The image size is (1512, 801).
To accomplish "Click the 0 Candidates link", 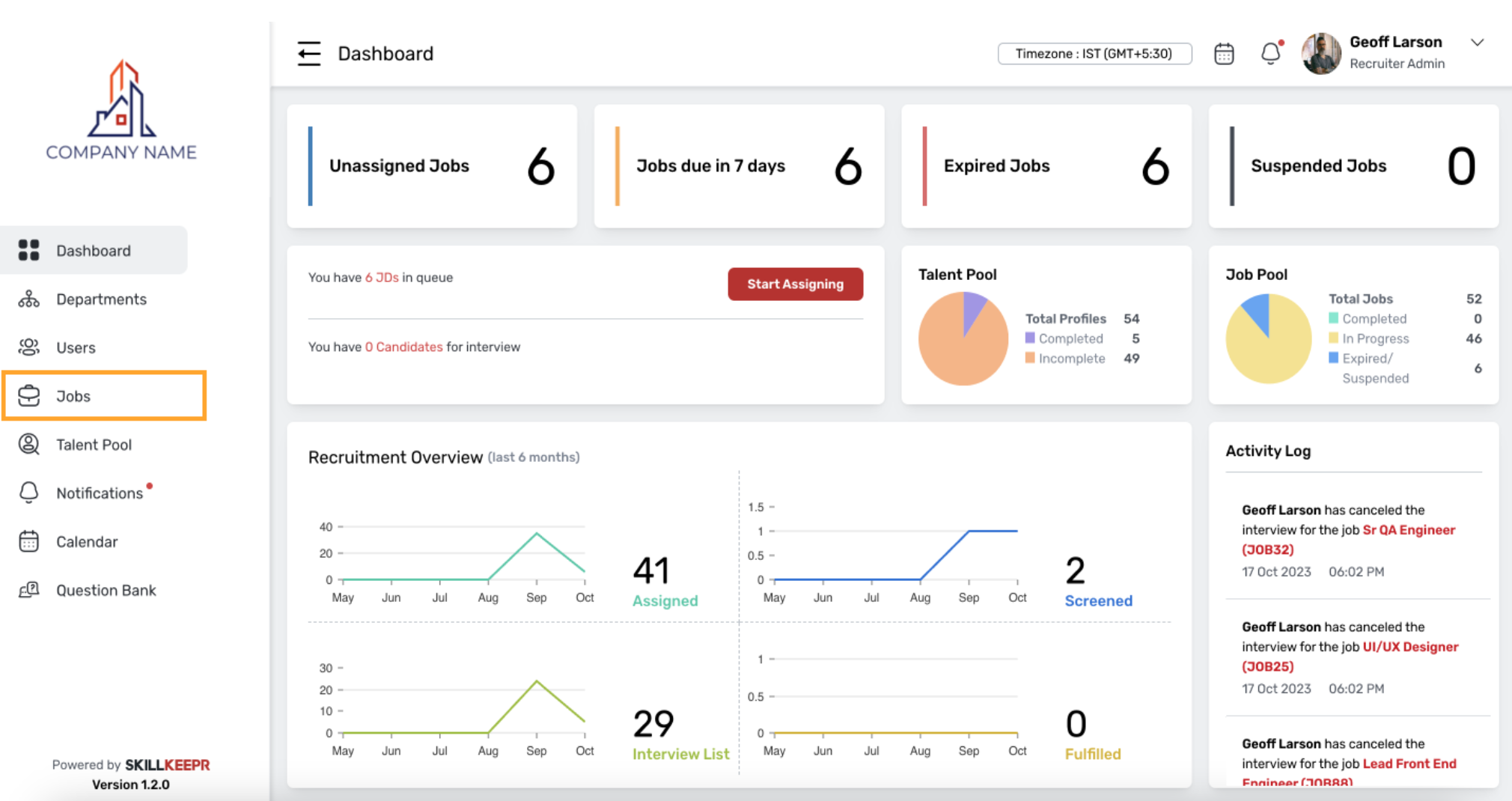I will (404, 347).
